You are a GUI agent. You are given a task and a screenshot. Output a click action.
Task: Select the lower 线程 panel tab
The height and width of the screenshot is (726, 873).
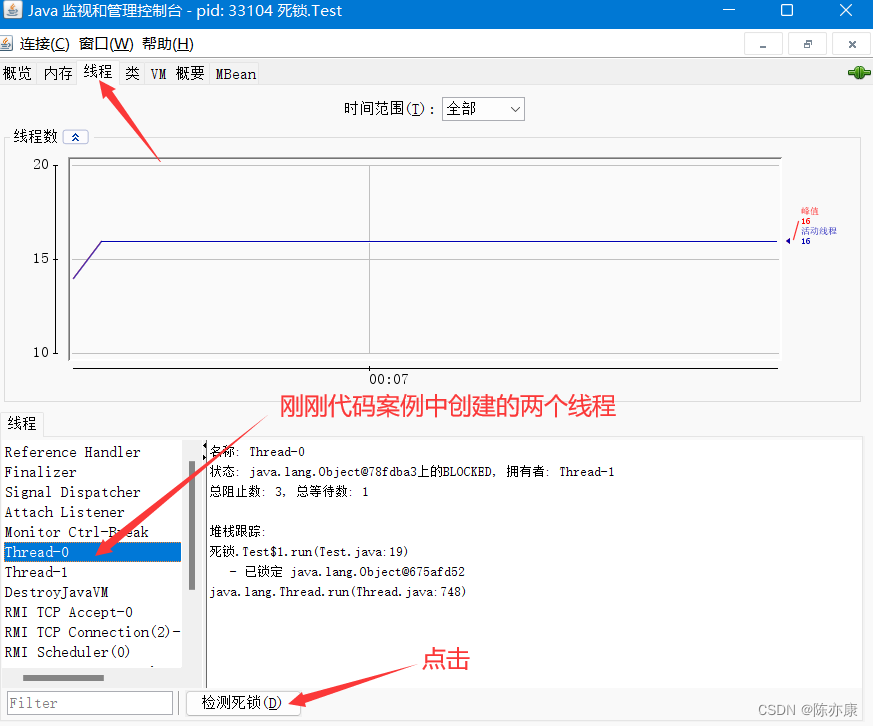22,424
